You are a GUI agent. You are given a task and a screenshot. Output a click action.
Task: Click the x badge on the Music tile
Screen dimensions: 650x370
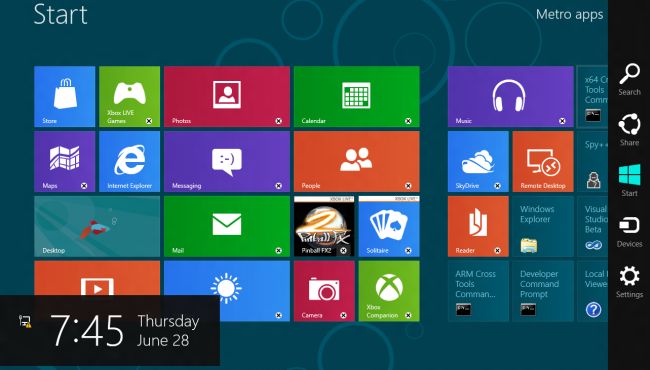(x=562, y=121)
